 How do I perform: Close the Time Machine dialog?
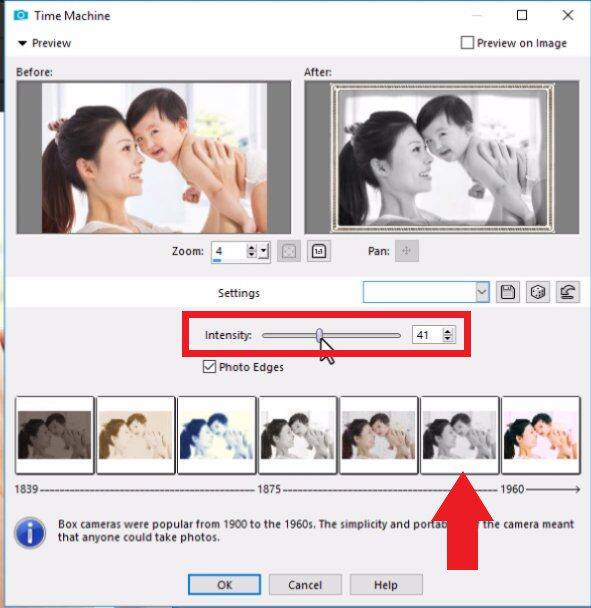[x=568, y=15]
